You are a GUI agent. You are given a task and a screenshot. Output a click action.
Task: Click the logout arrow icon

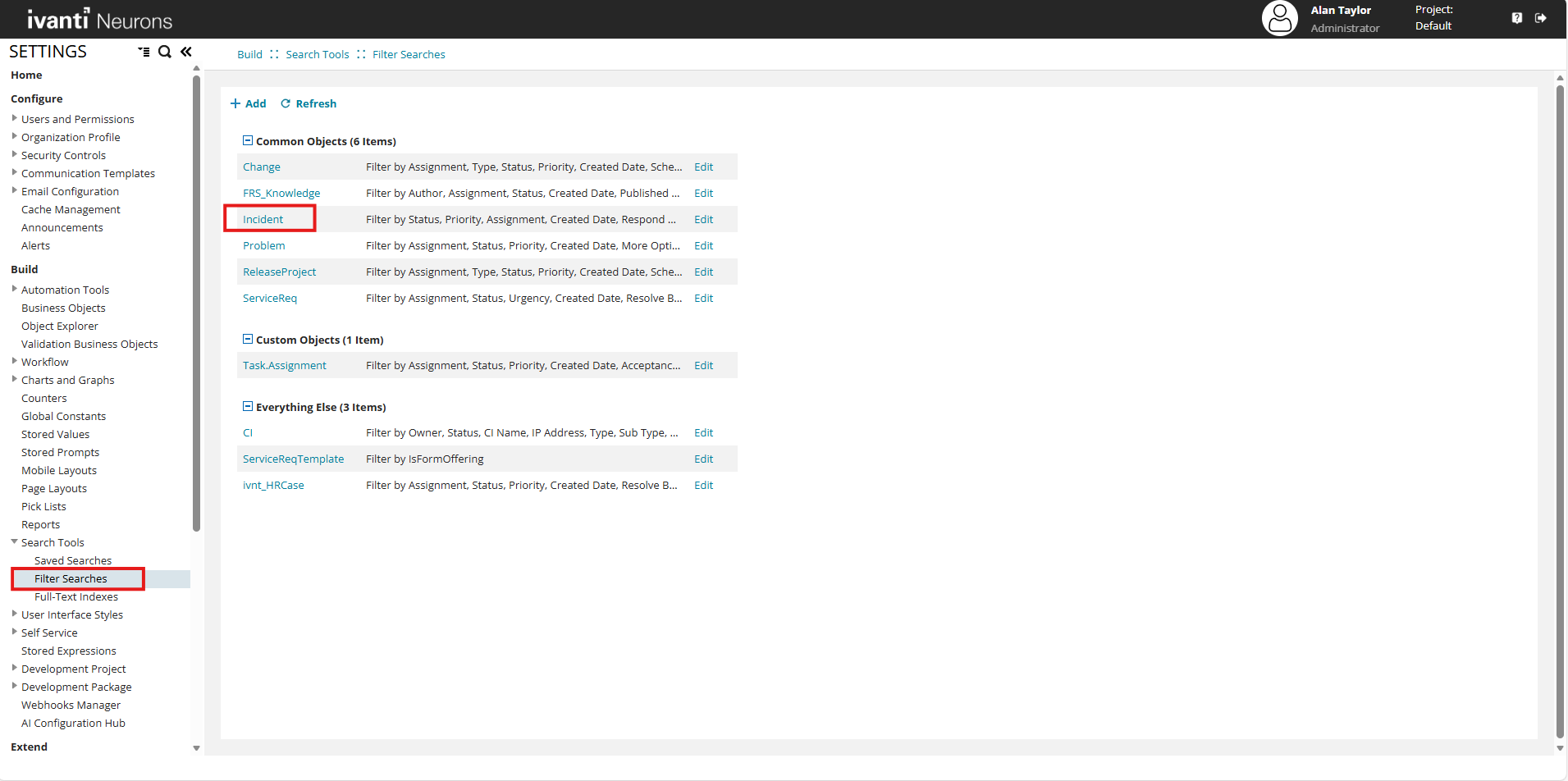(x=1540, y=18)
